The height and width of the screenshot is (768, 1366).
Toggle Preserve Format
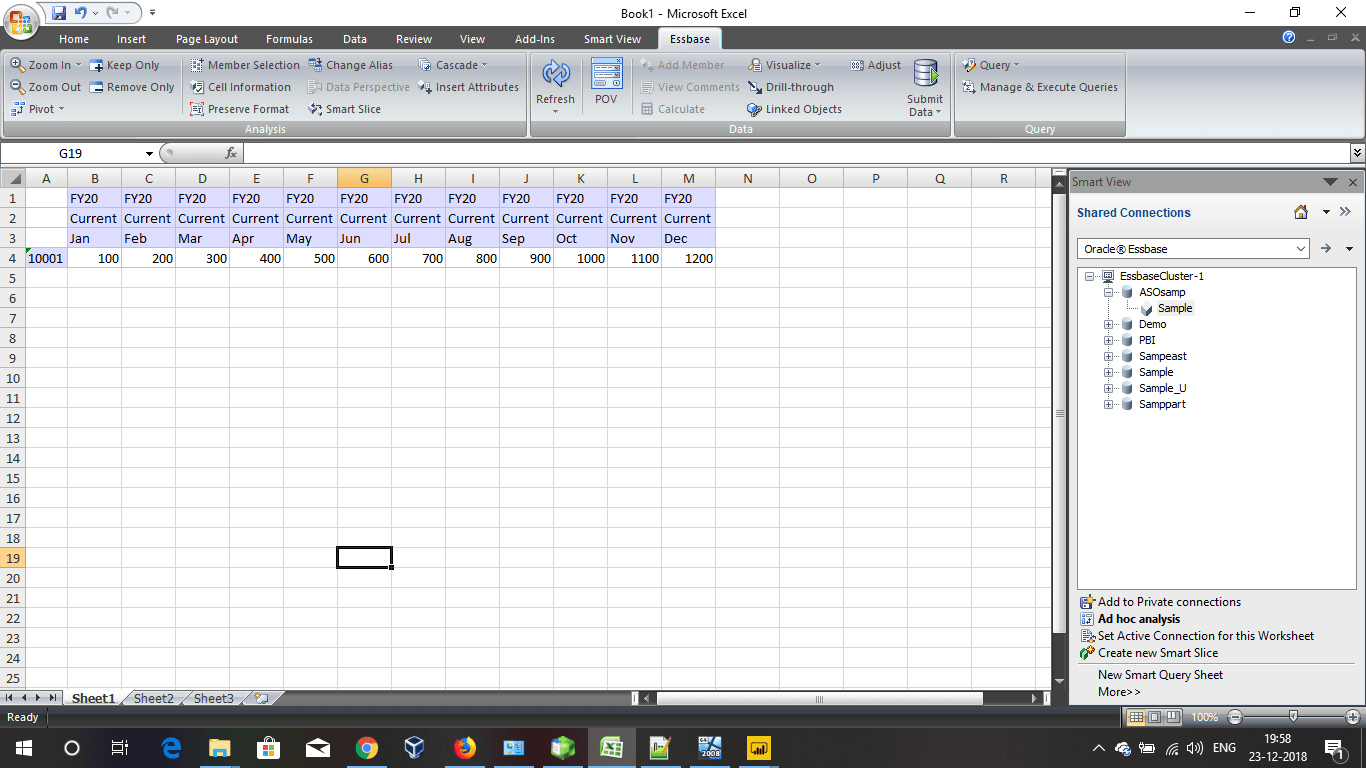pyautogui.click(x=240, y=109)
